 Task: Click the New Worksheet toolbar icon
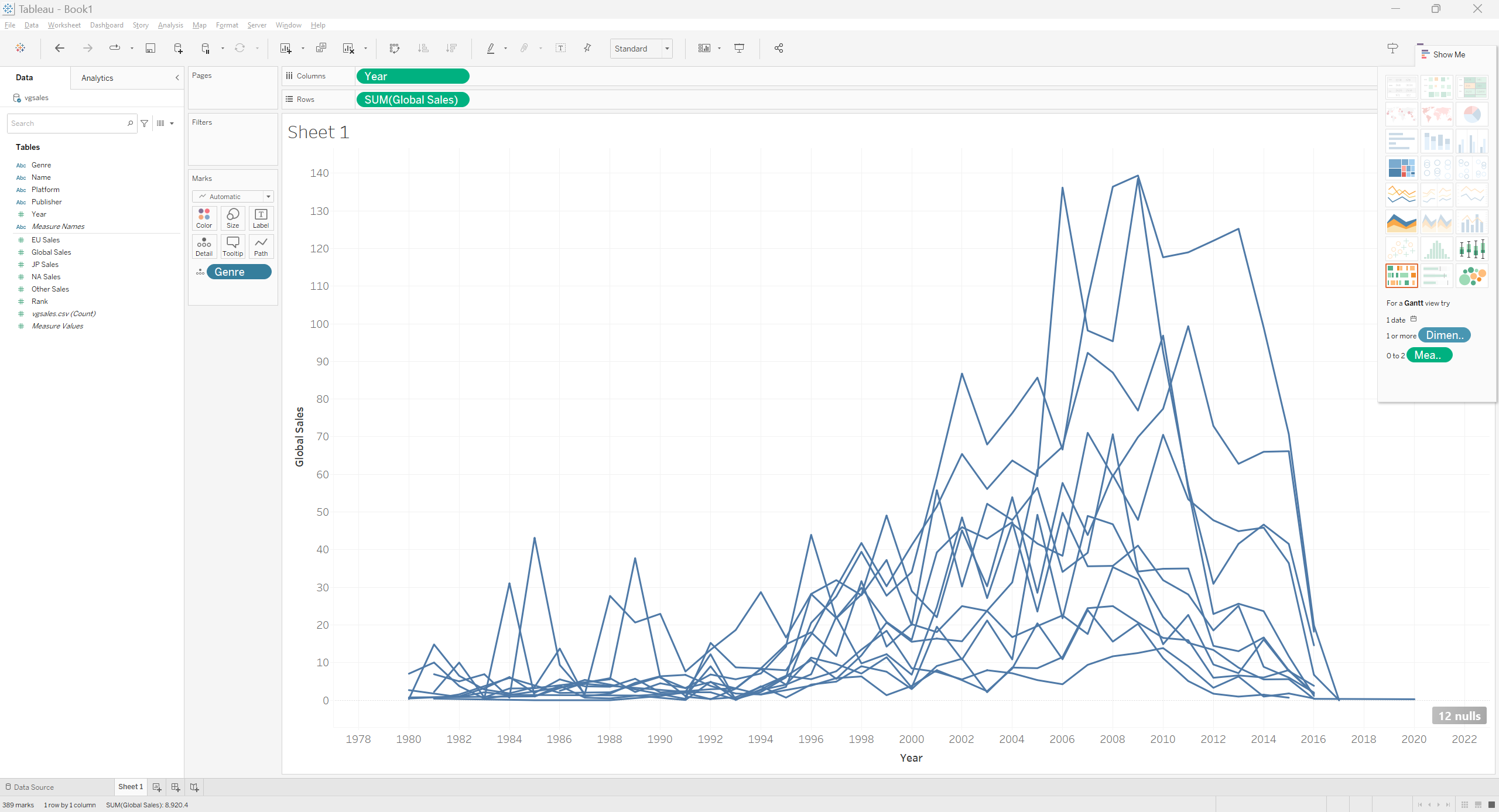point(286,48)
